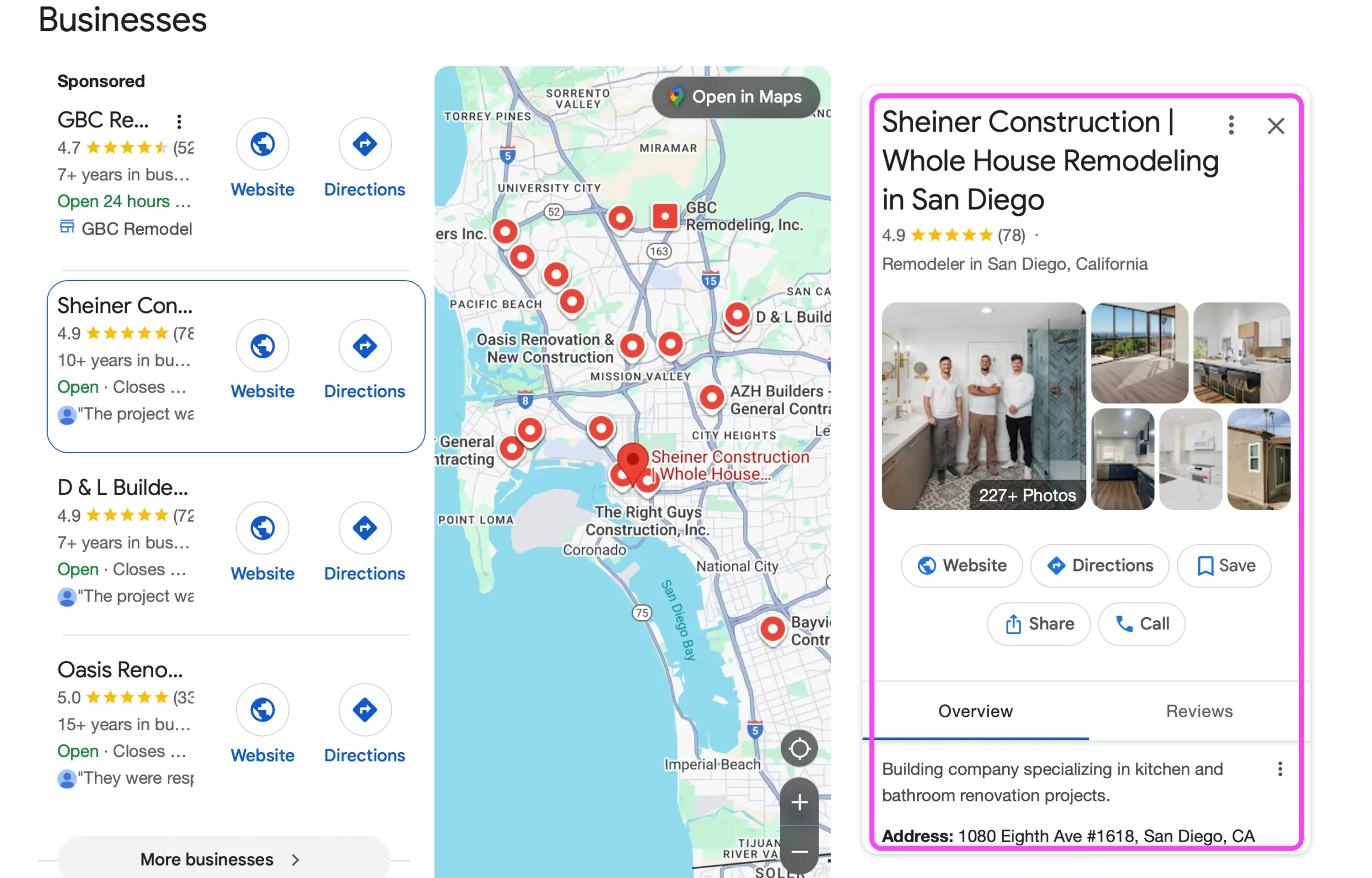Get directions icon for Oasis Renovation
Screen dimensions: 1372x878
[x=364, y=710]
